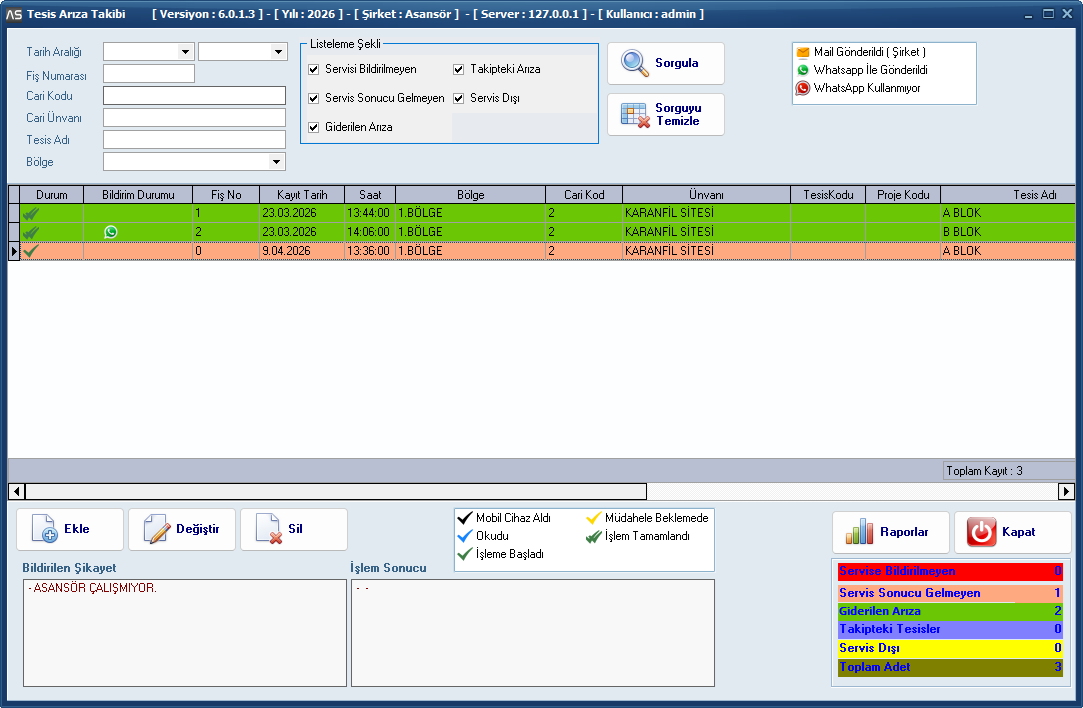Click the Sorguyu Temizle grid icon
Image resolution: width=1083 pixels, height=708 pixels.
point(635,114)
